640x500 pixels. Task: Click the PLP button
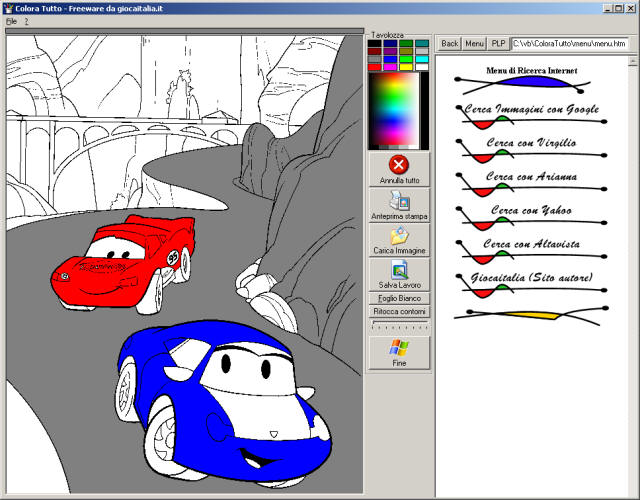pos(498,43)
